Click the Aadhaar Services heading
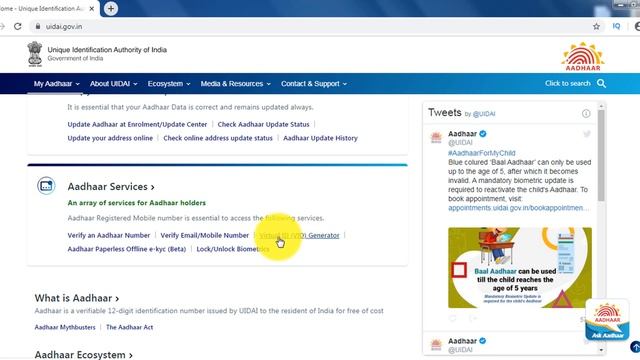The height and width of the screenshot is (360, 640). (111, 187)
